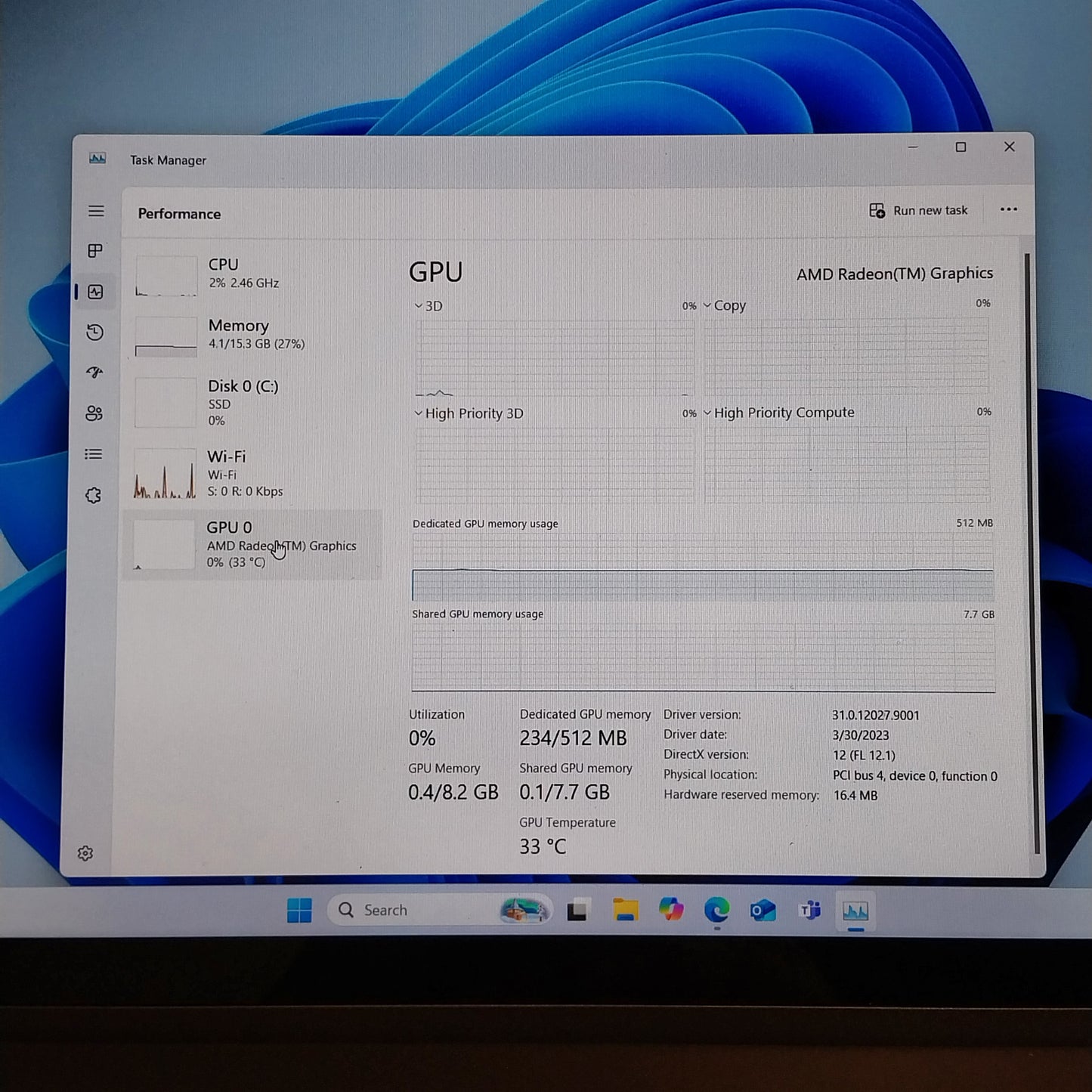The width and height of the screenshot is (1092, 1092).
Task: Open Outlook from the taskbar
Action: coord(763,911)
